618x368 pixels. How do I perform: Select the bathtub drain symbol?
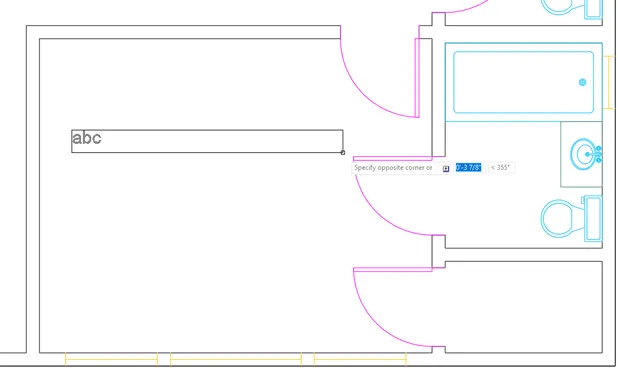pyautogui.click(x=582, y=82)
